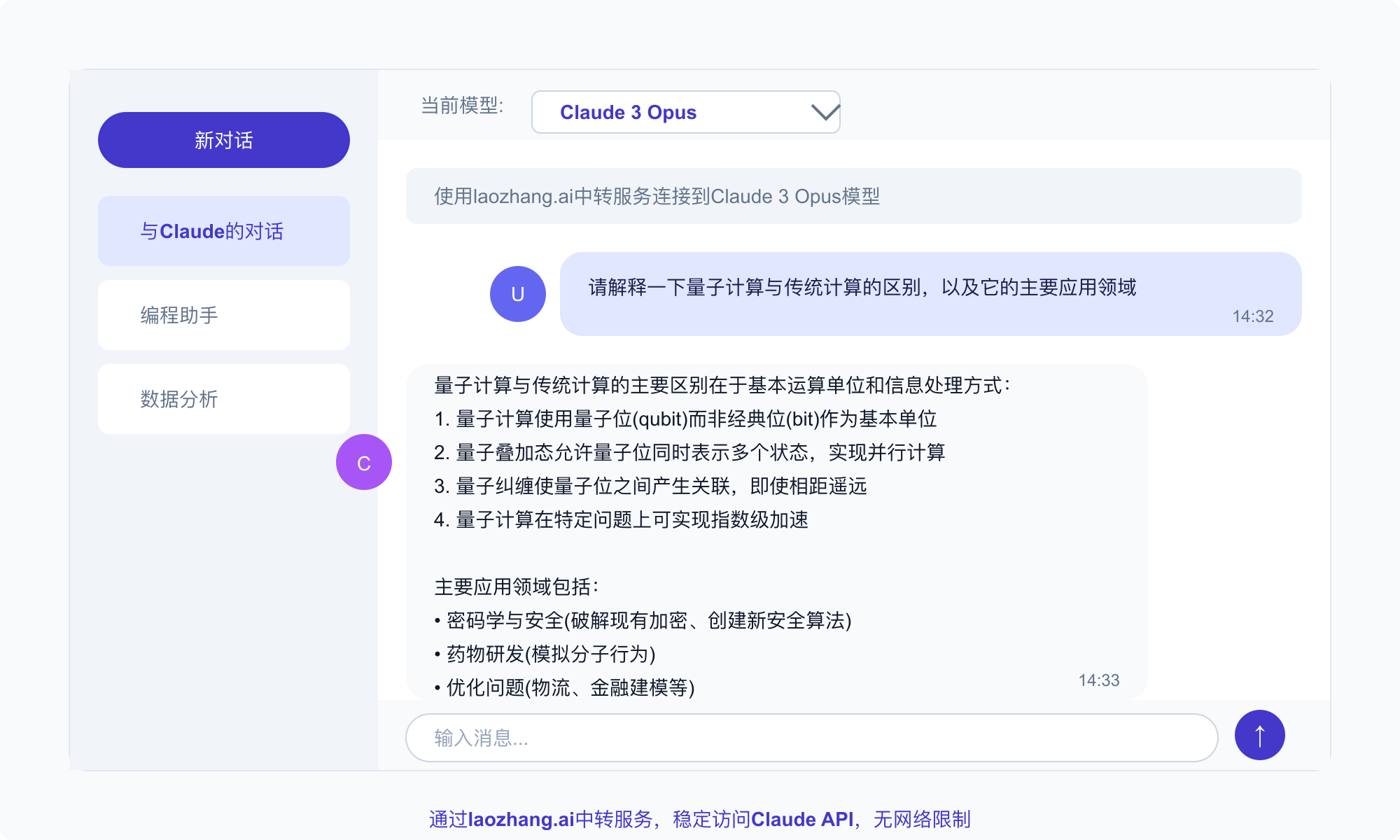The height and width of the screenshot is (840, 1400).
Task: Click the 14:32 message timestamp
Action: click(x=1253, y=316)
